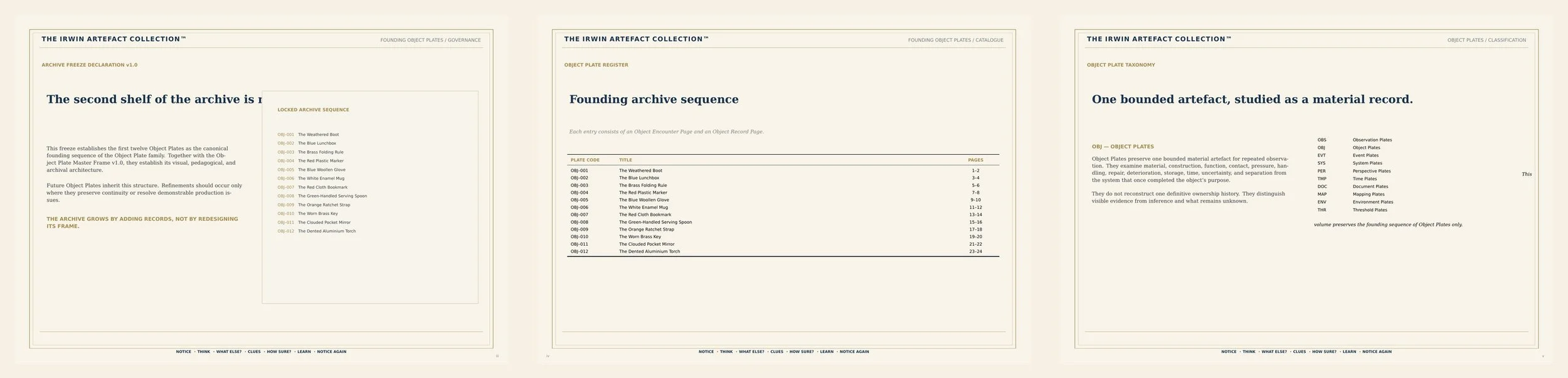Click italic line 'volume preserves the founding sequence'
The height and width of the screenshot is (378, 1568).
(1388, 224)
